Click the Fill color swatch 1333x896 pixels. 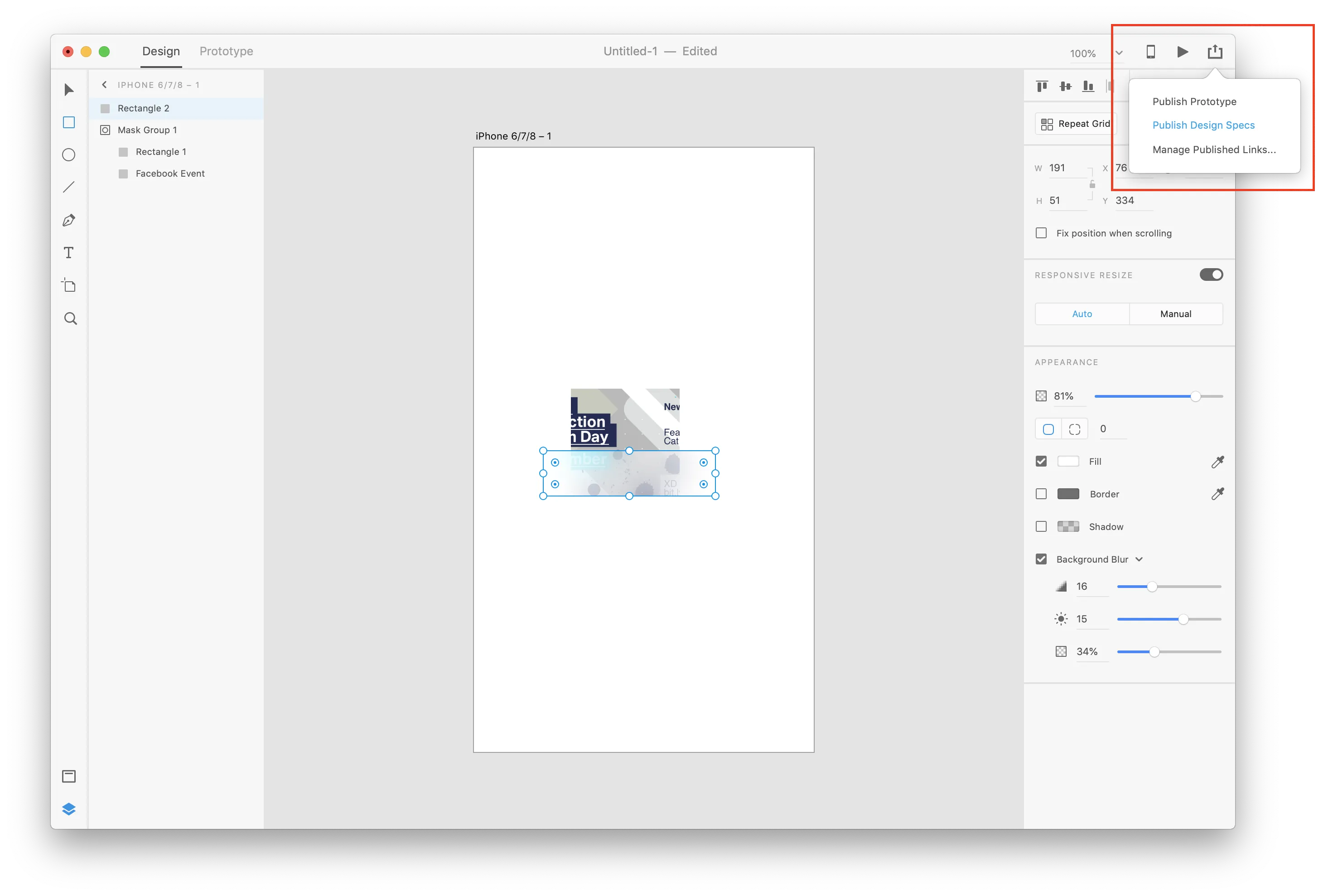pyautogui.click(x=1068, y=461)
